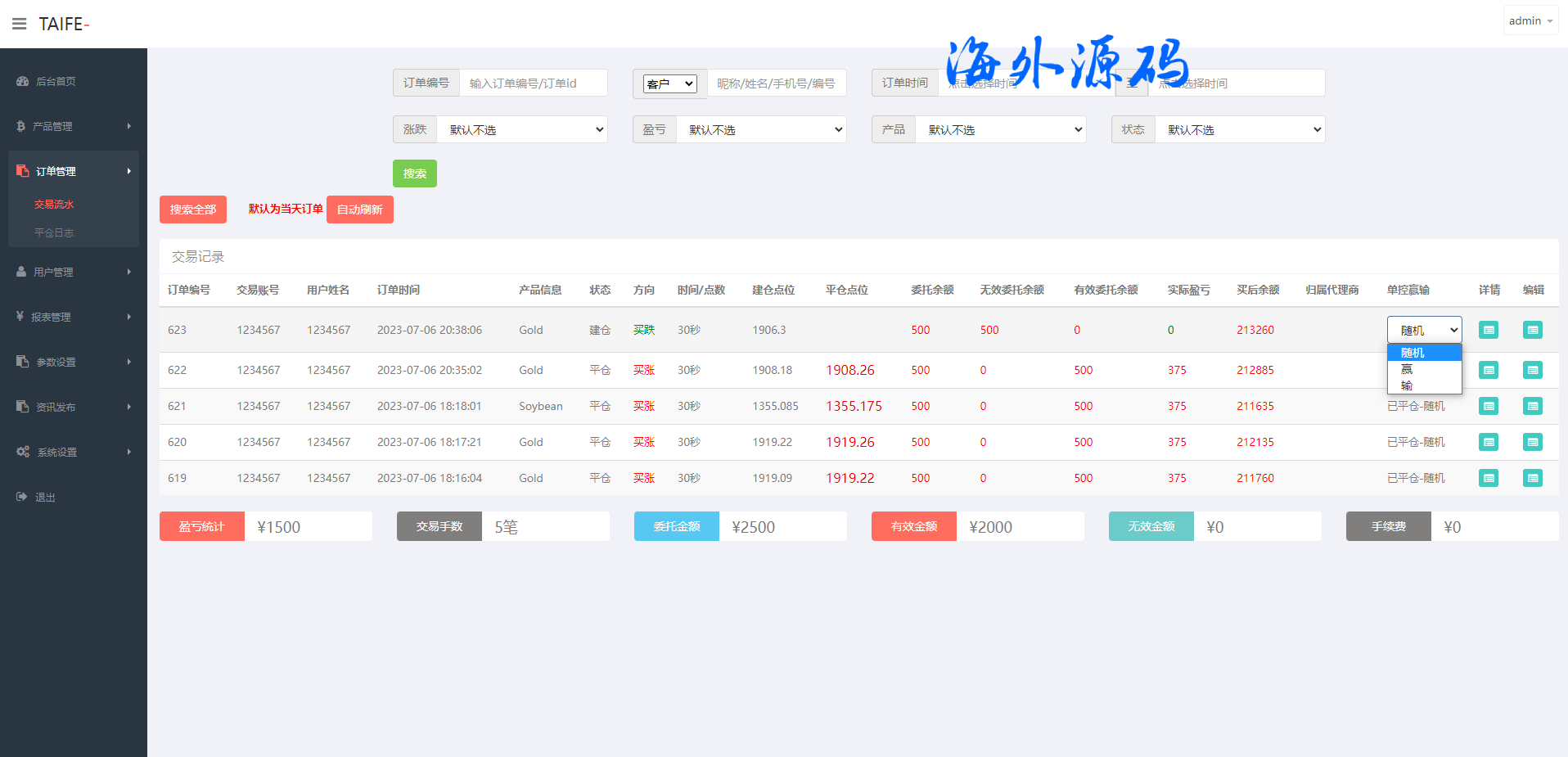Screen dimensions: 1568x757
Task: Open details icon for order 621
Action: pos(1488,406)
